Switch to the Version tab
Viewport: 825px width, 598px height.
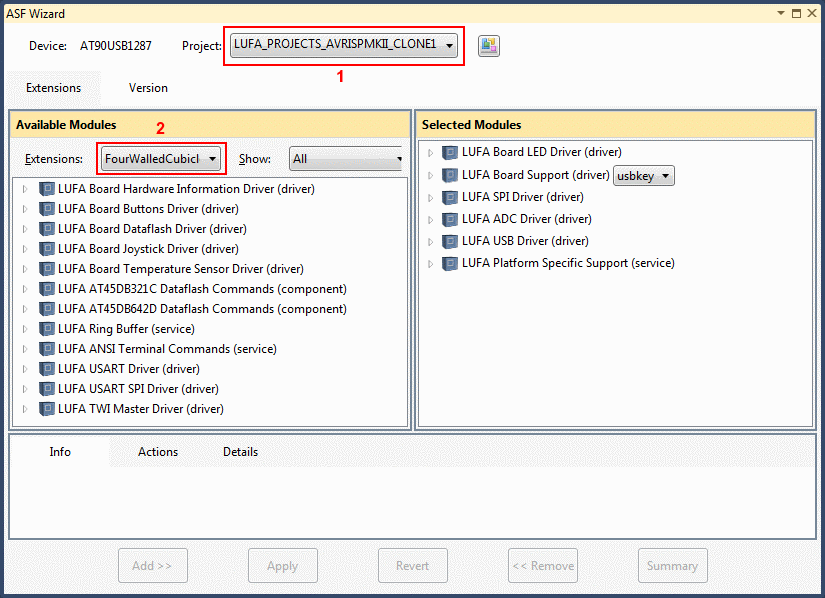[147, 88]
